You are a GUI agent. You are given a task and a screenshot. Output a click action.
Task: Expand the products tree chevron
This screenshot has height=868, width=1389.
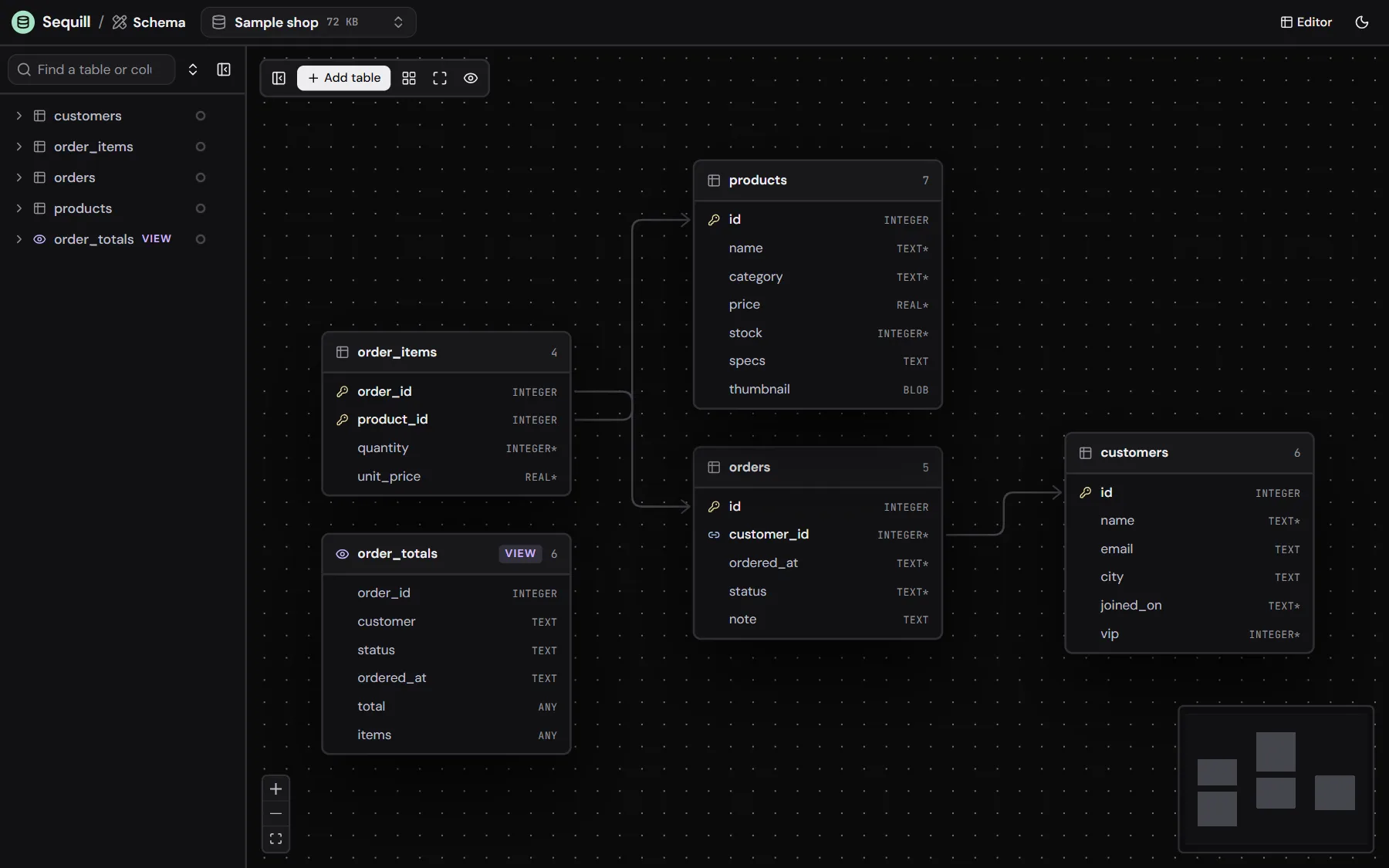tap(19, 208)
